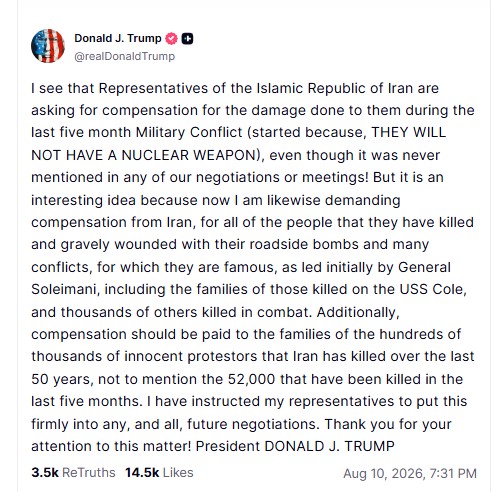Click the phrase "Military Conflict" in the post

(189, 132)
